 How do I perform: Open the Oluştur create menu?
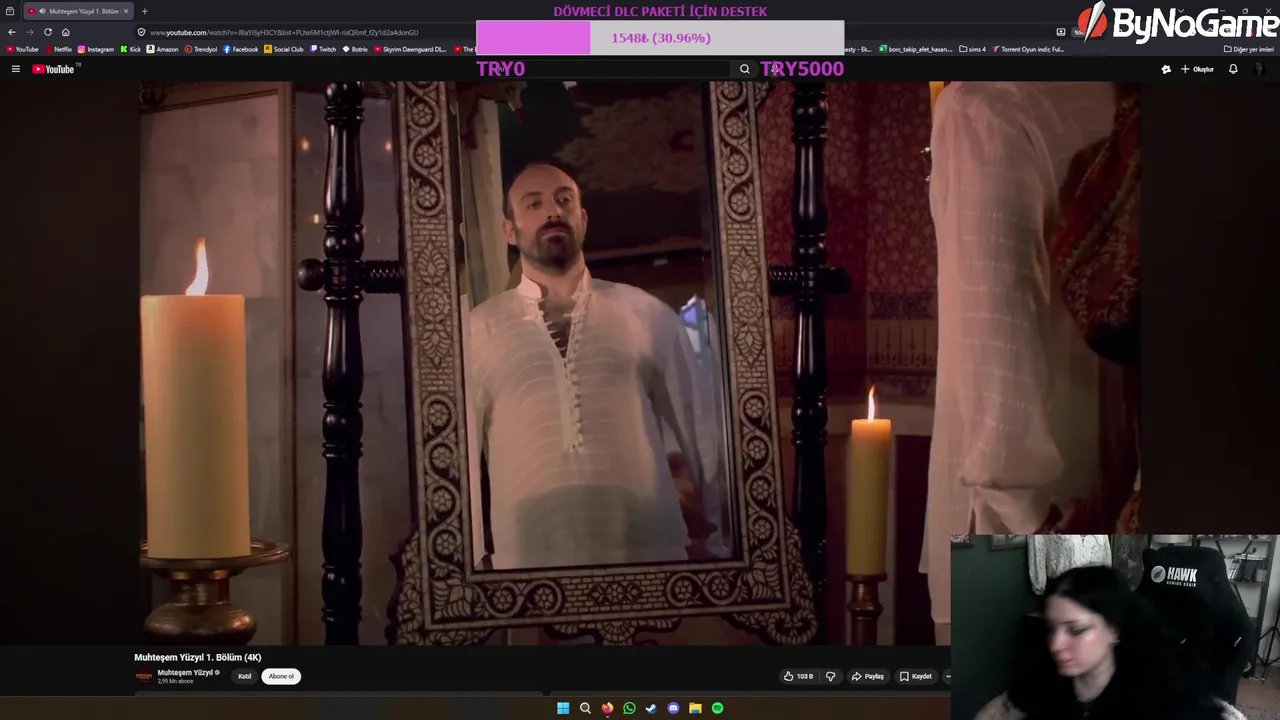pyautogui.click(x=1197, y=69)
